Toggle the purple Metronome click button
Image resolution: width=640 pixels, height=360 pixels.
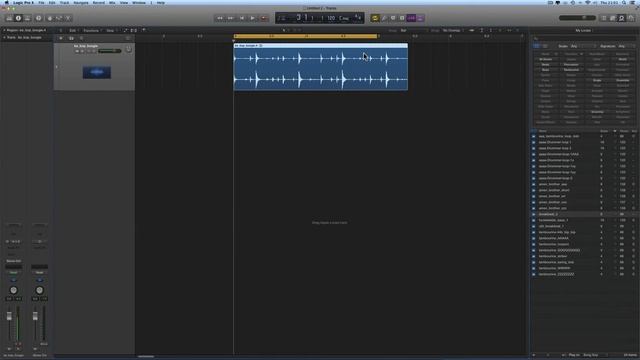point(420,18)
